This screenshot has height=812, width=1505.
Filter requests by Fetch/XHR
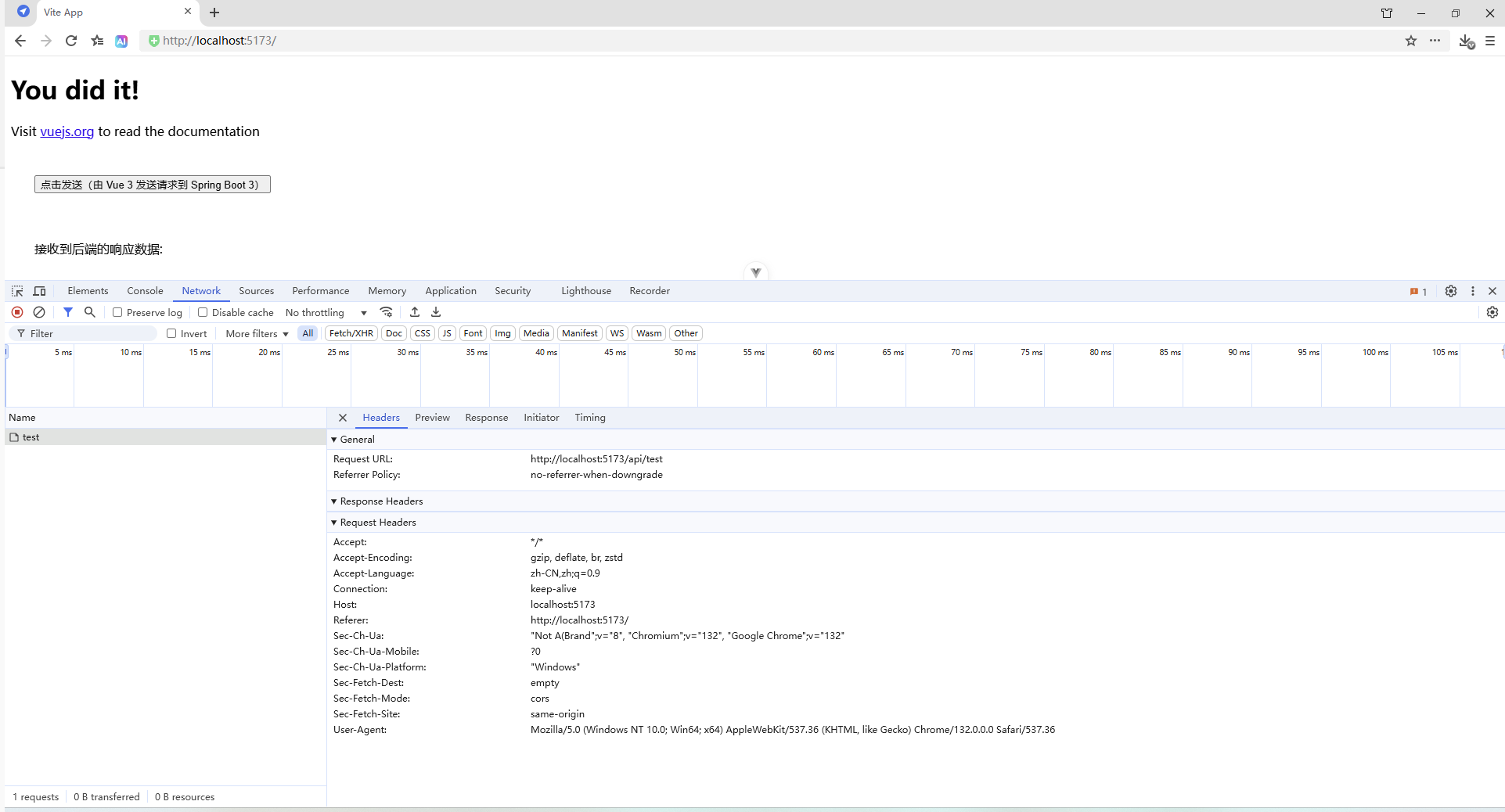351,333
